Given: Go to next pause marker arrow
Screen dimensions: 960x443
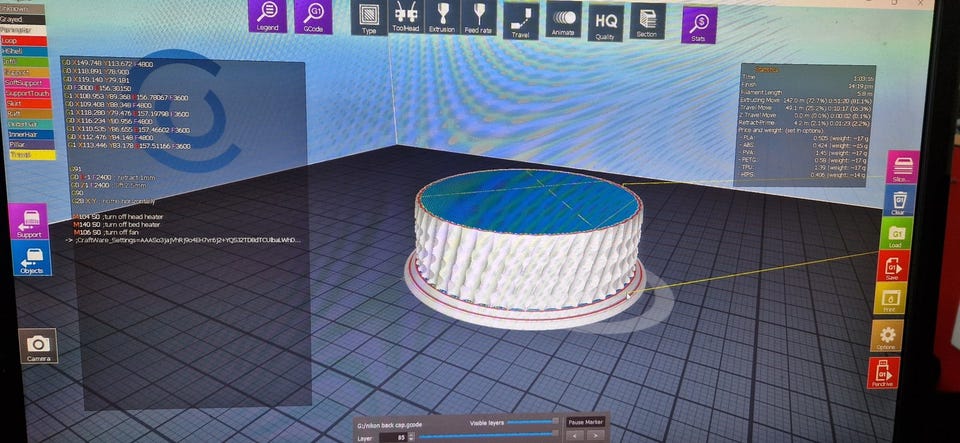Looking at the screenshot, I should tap(596, 436).
